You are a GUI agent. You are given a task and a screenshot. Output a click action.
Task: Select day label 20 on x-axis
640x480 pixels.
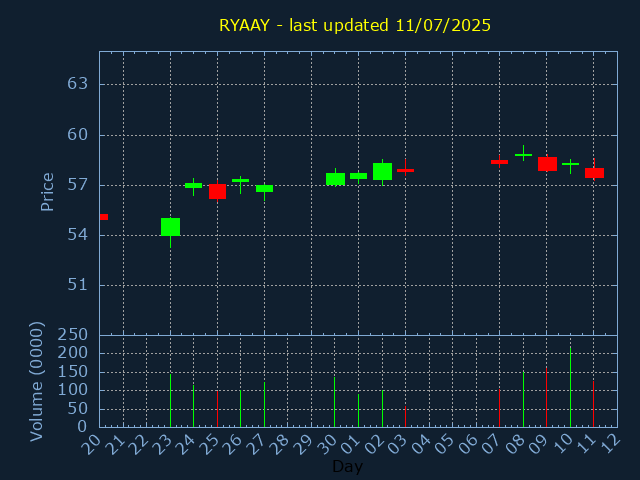91,444
